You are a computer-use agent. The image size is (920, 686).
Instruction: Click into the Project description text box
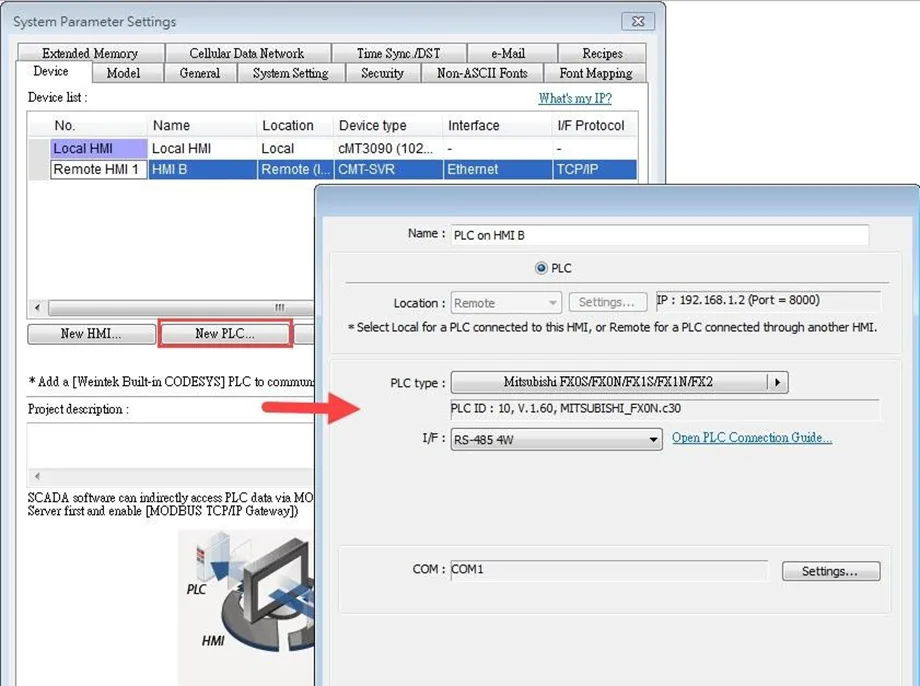(x=171, y=446)
